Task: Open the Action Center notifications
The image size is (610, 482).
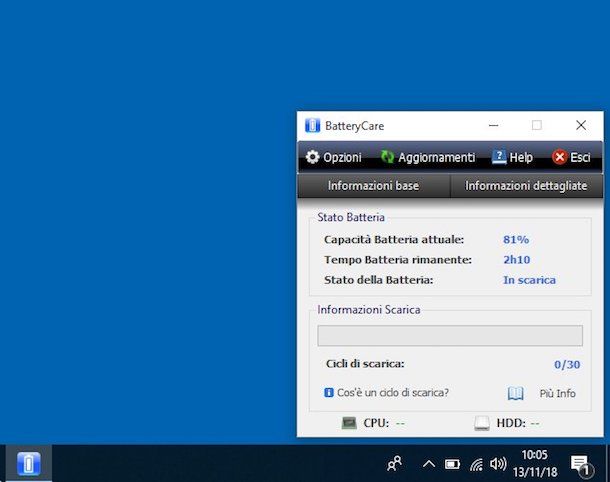Action: [581, 465]
